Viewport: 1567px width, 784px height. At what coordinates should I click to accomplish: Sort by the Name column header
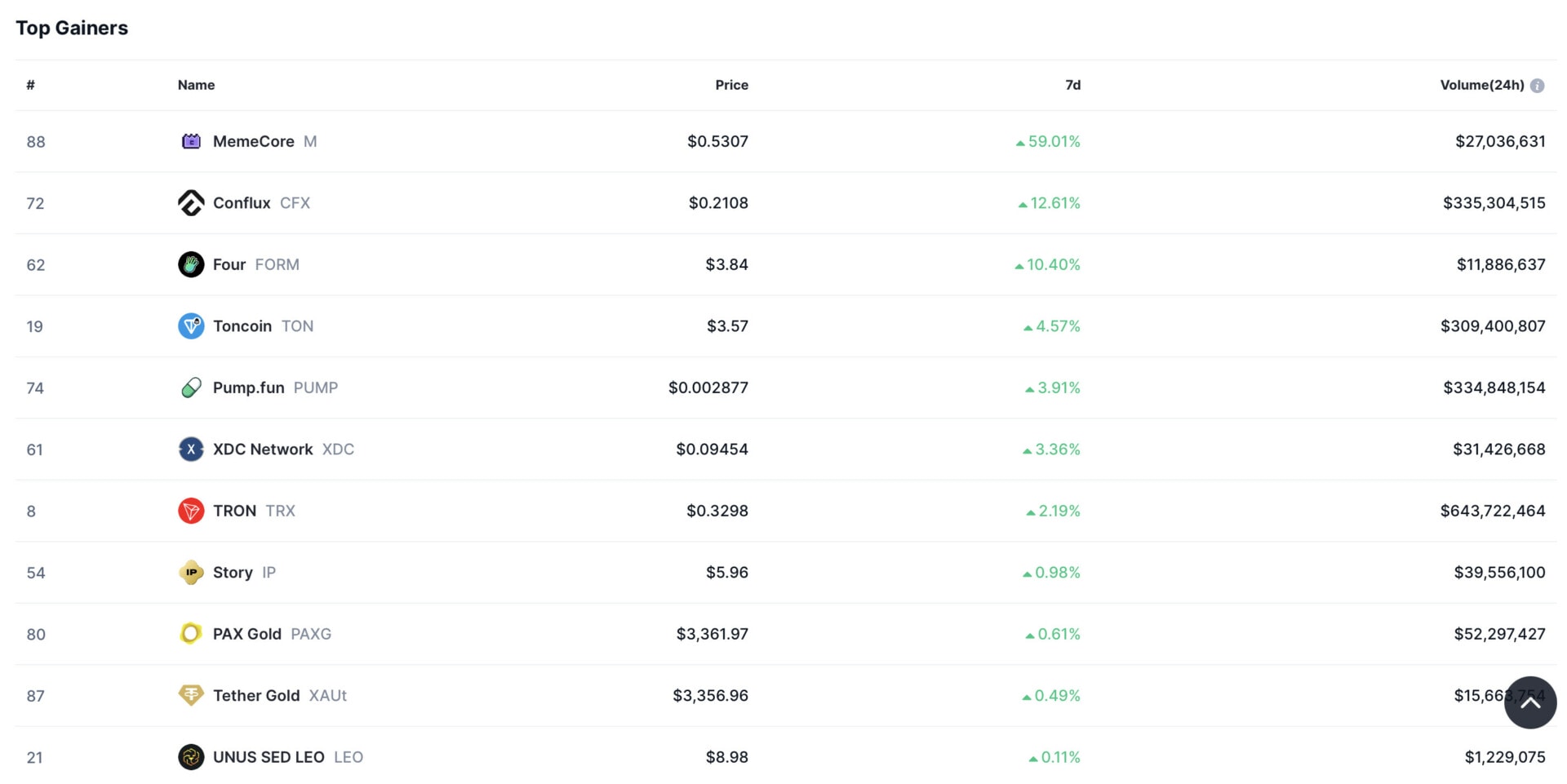click(x=196, y=85)
